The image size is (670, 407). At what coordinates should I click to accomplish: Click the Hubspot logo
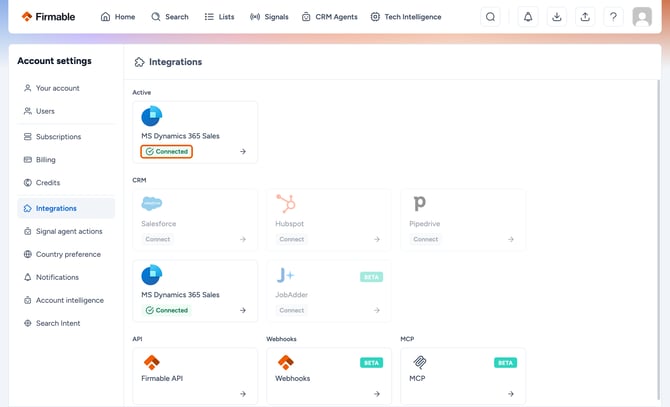(x=286, y=203)
